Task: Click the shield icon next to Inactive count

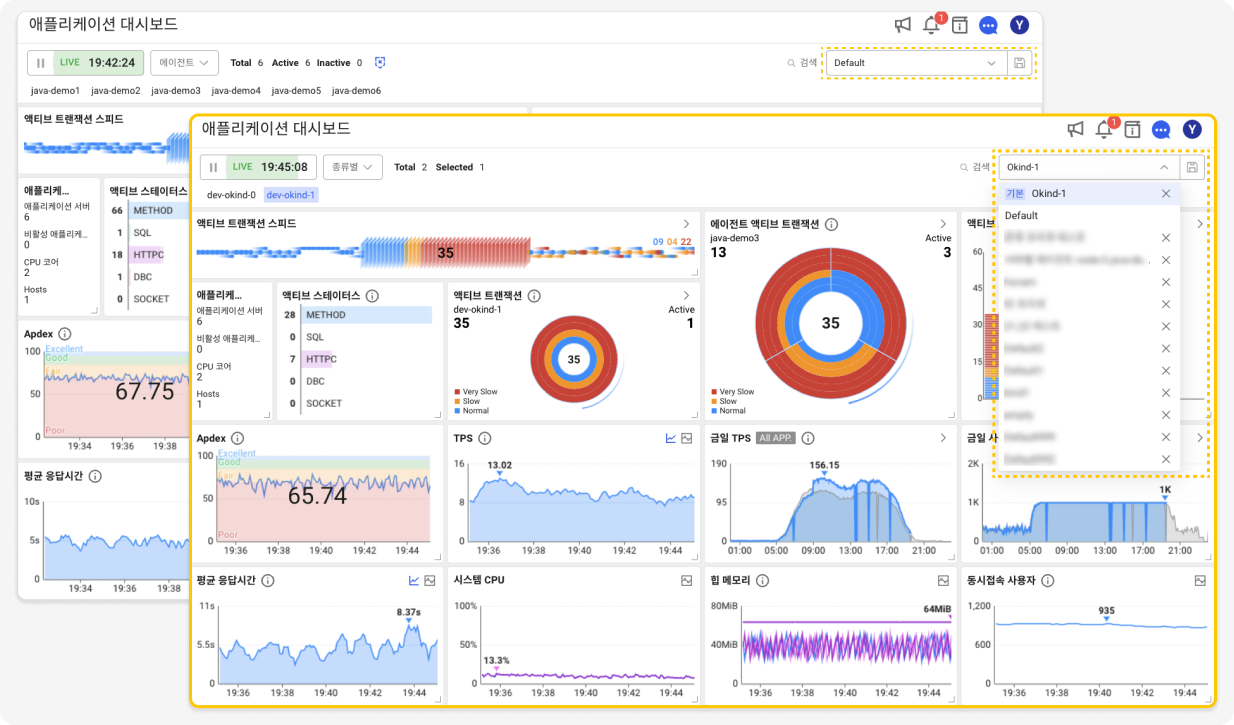Action: 380,62
